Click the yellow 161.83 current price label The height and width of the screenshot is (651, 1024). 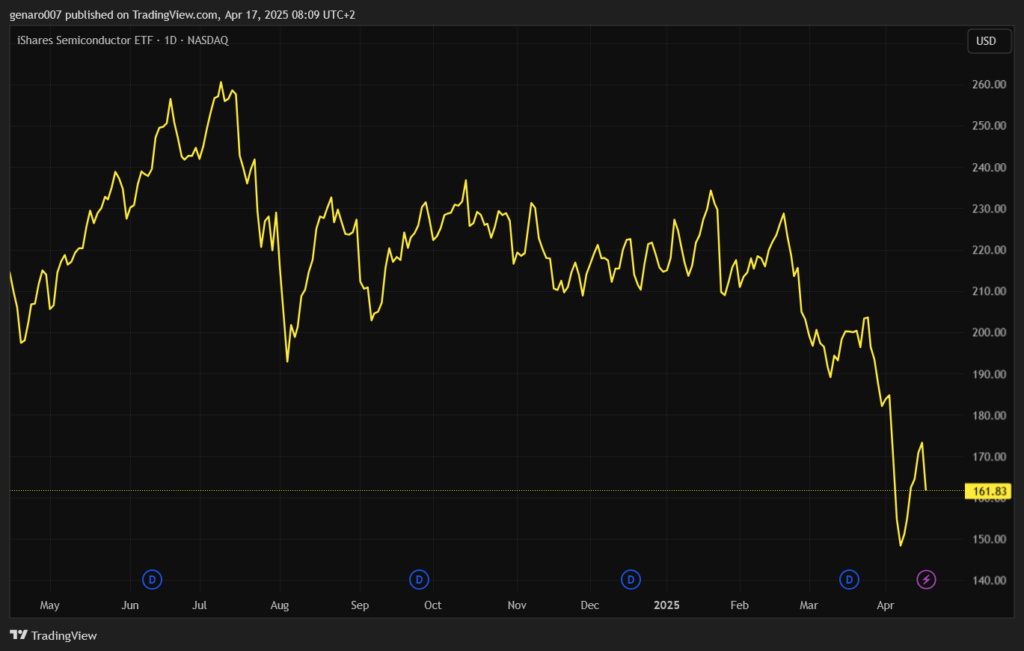click(x=988, y=491)
